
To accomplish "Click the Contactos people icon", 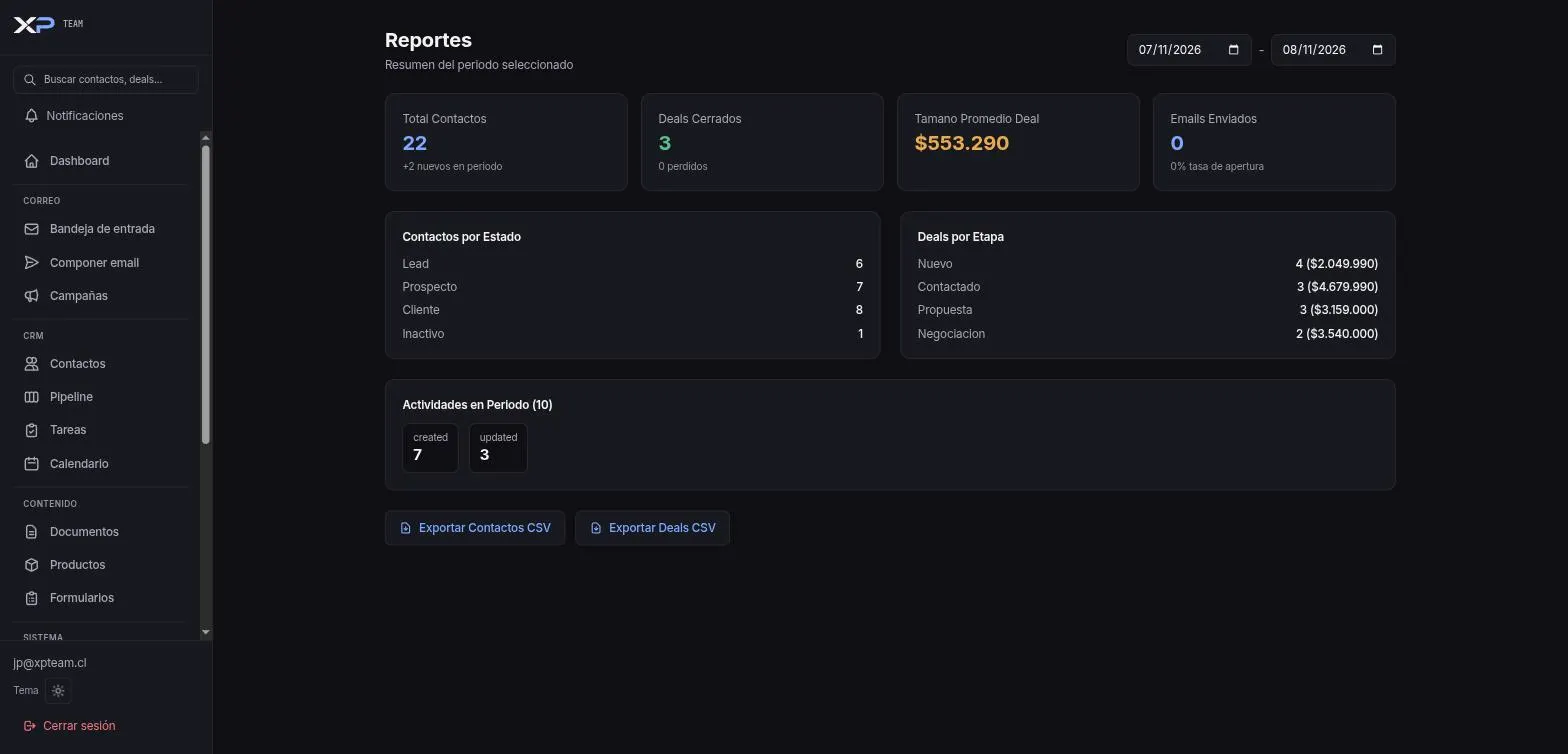I will pyautogui.click(x=32, y=364).
